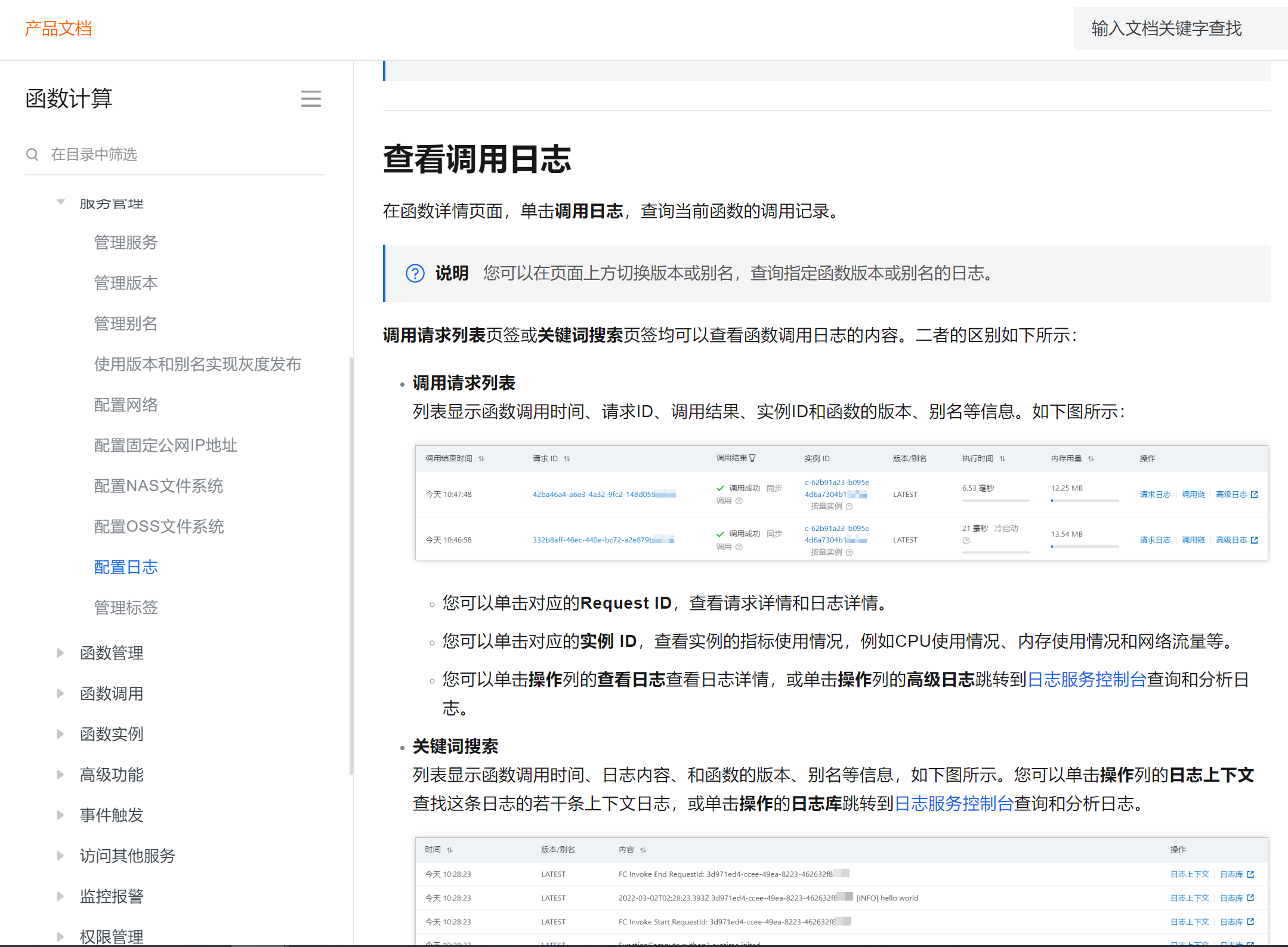Click 调用链 in the 10:46:58 row
Image resolution: width=1288 pixels, height=947 pixels.
(x=1193, y=539)
